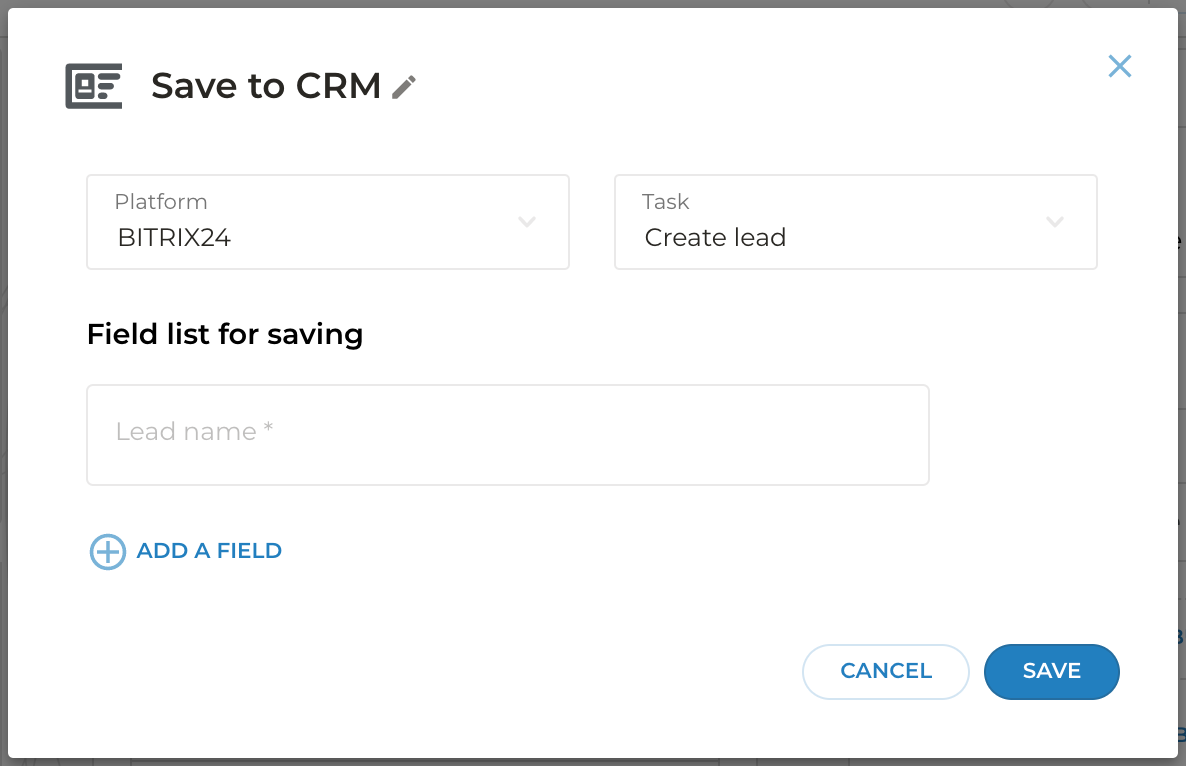Click the circled plus icon for adding a field
The image size is (1186, 766).
tap(107, 551)
